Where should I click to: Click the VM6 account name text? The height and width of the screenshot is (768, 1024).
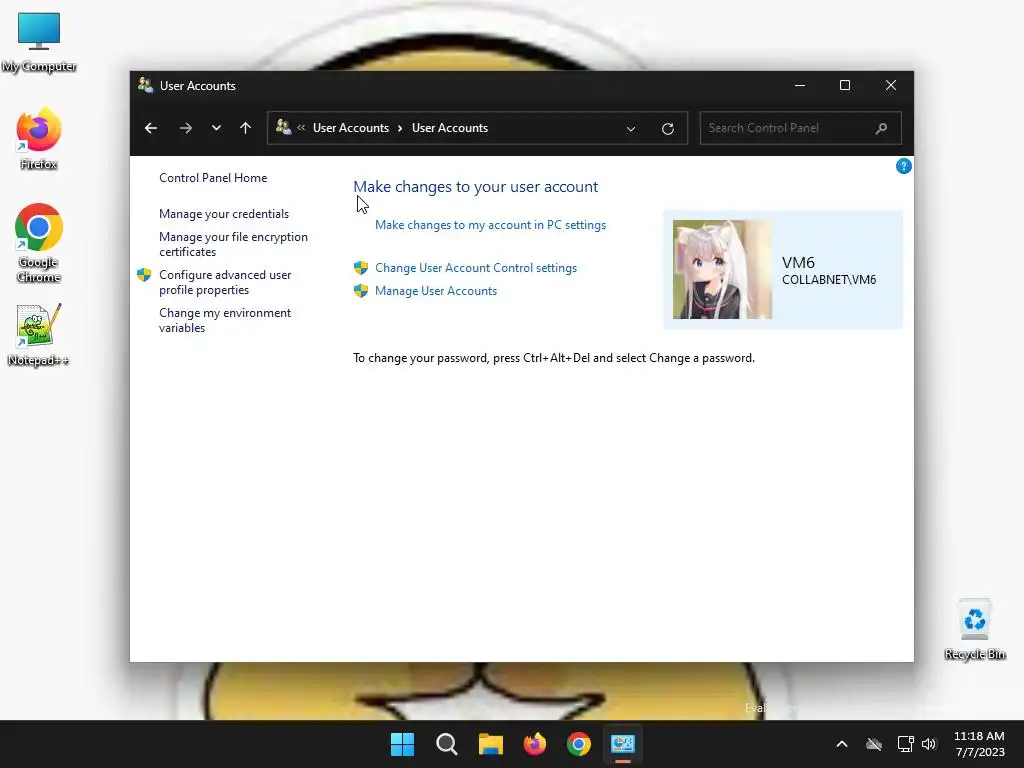pos(798,263)
